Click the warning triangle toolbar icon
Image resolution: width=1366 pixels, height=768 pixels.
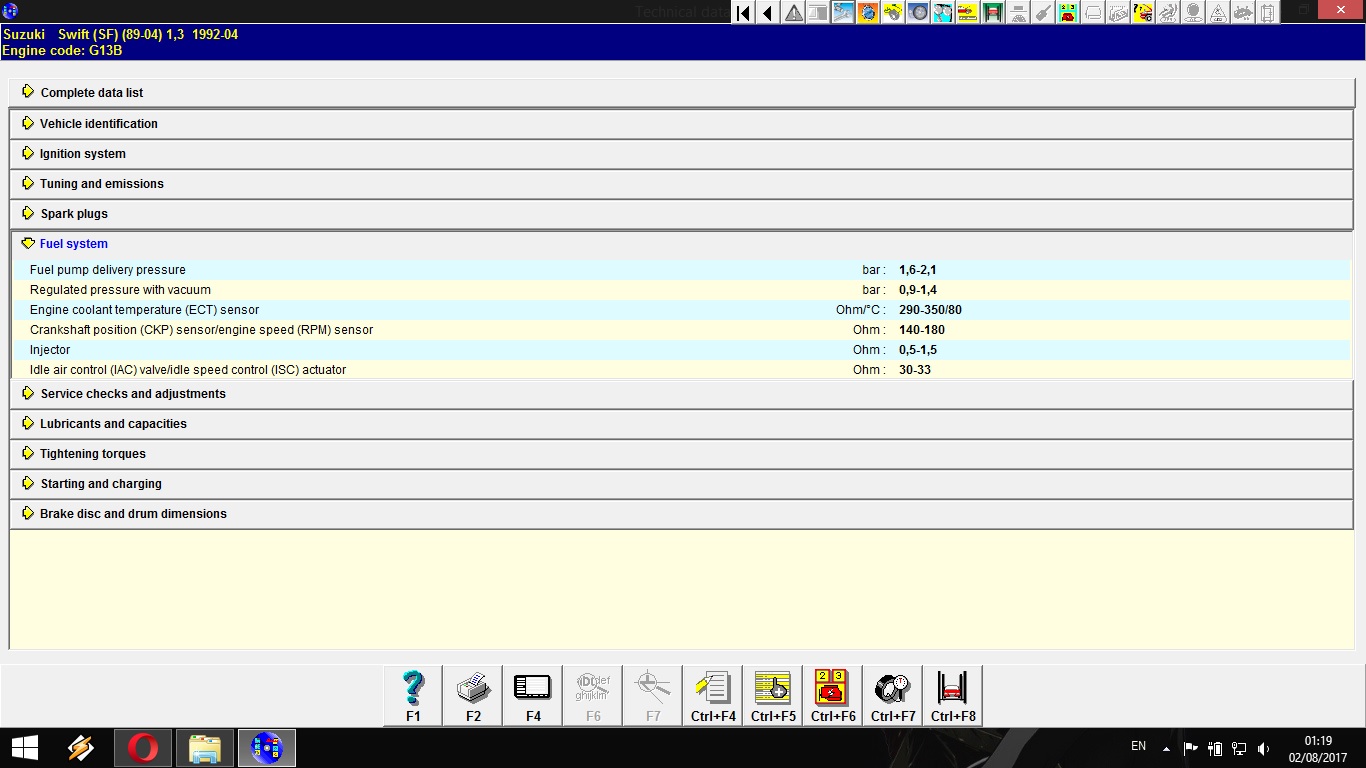[794, 12]
